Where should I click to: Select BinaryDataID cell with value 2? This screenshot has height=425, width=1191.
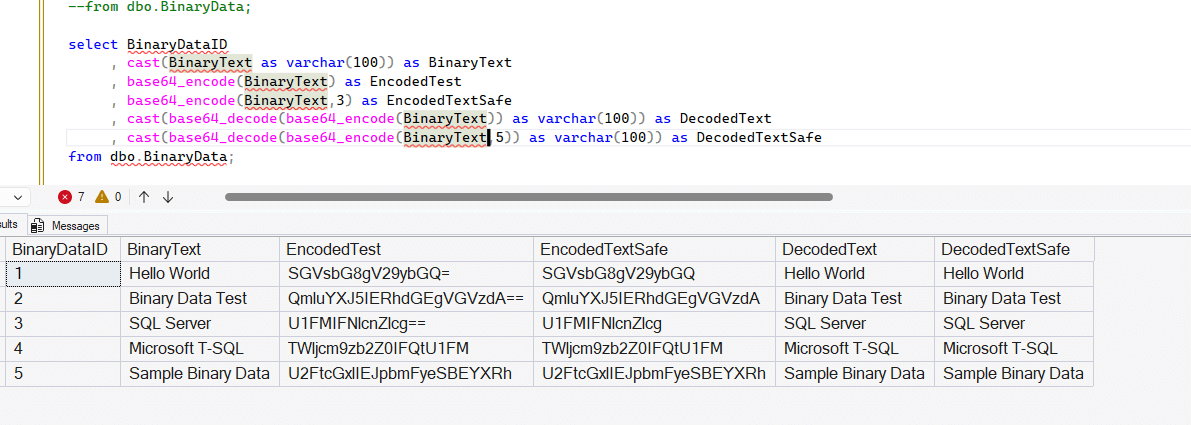coord(63,299)
